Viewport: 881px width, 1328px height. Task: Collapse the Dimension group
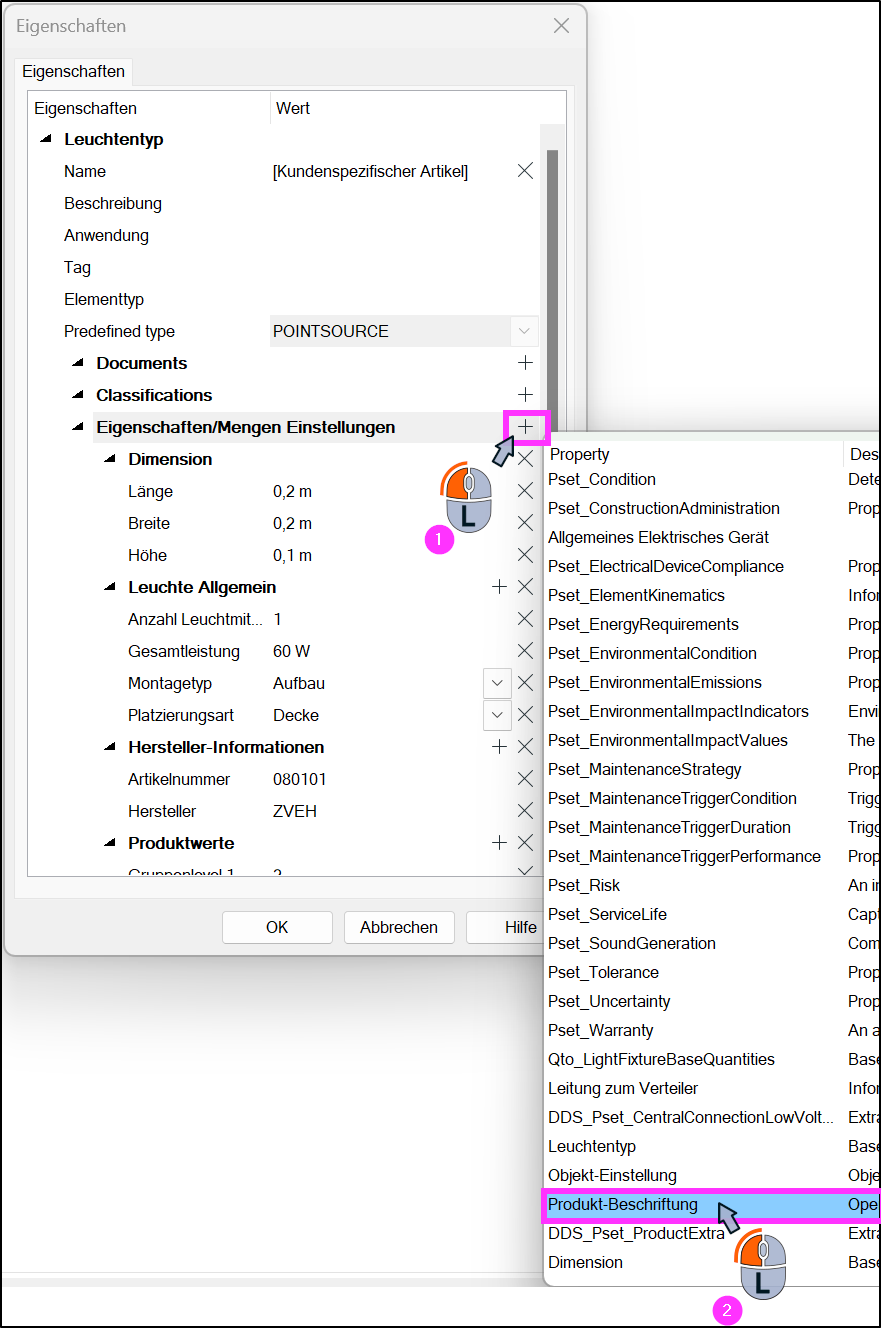[x=110, y=459]
